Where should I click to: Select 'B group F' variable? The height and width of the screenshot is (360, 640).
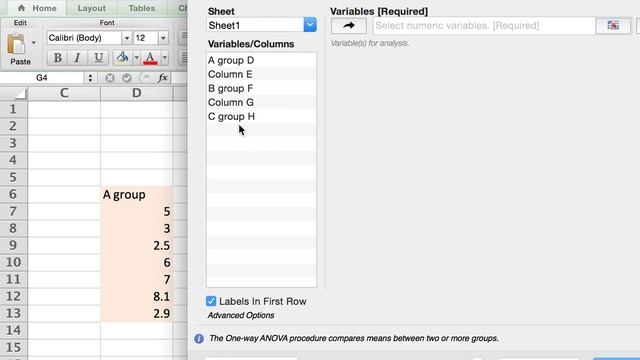[x=261, y=89]
